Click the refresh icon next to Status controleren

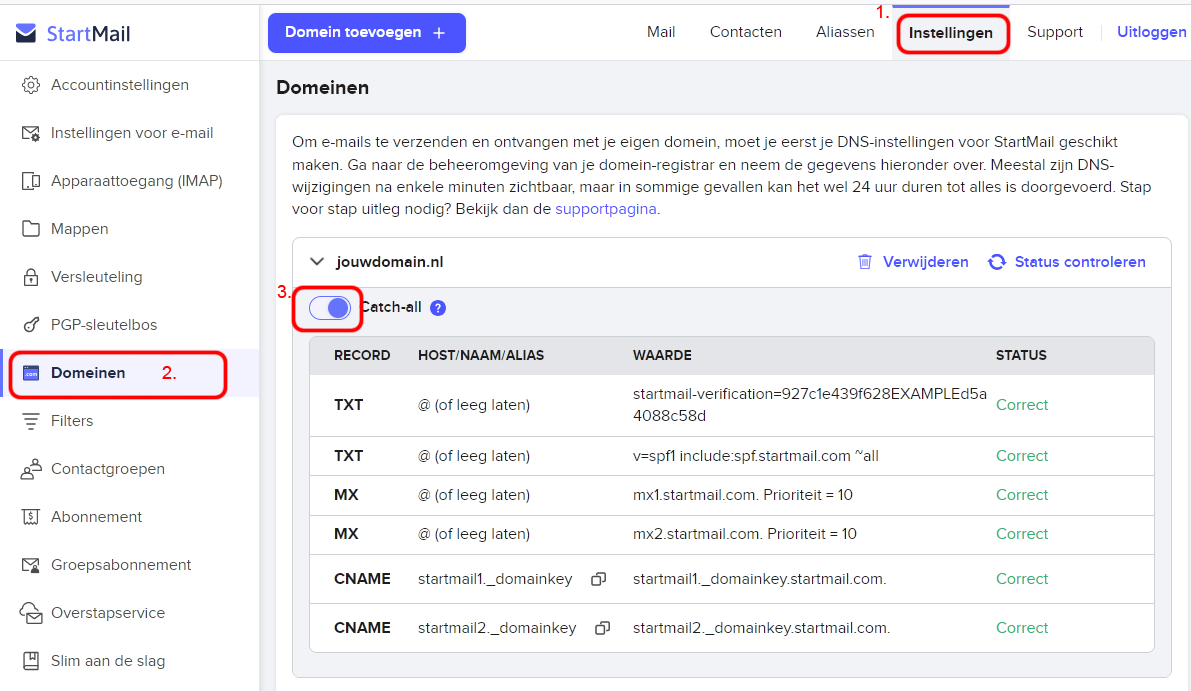997,262
